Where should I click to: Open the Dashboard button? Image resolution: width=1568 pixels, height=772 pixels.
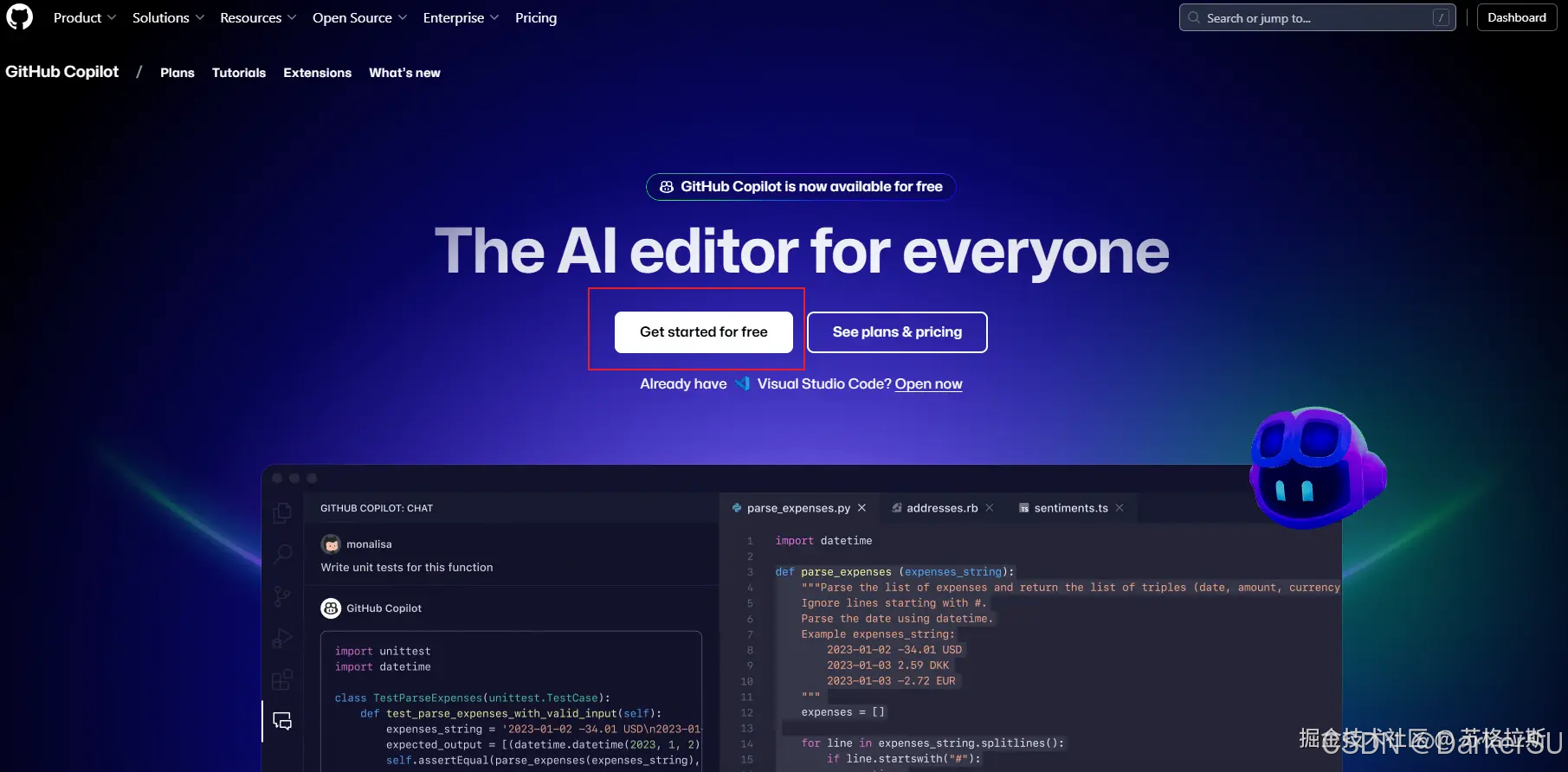pos(1516,17)
